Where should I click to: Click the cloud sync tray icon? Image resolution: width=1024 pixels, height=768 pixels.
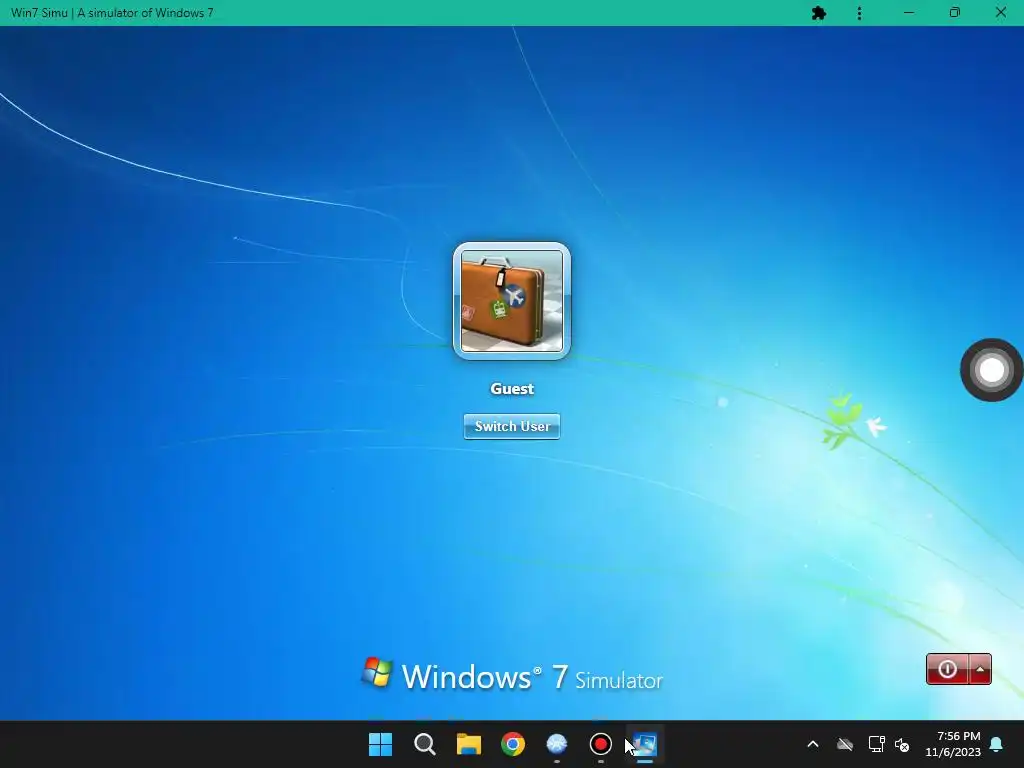[x=845, y=744]
